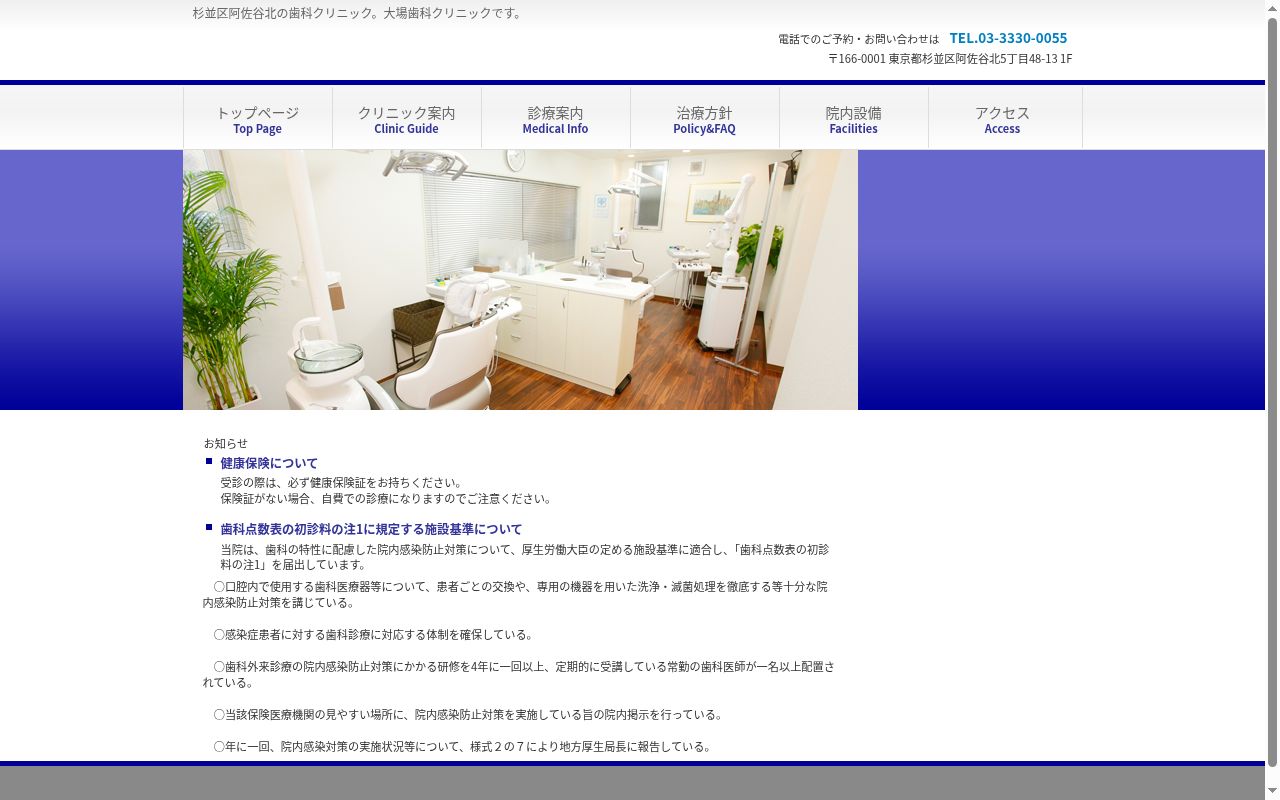1280x800 pixels.
Task: Click the 歯科外来診療の院内感染防止対策 bullet line
Action: pyautogui.click(x=518, y=675)
